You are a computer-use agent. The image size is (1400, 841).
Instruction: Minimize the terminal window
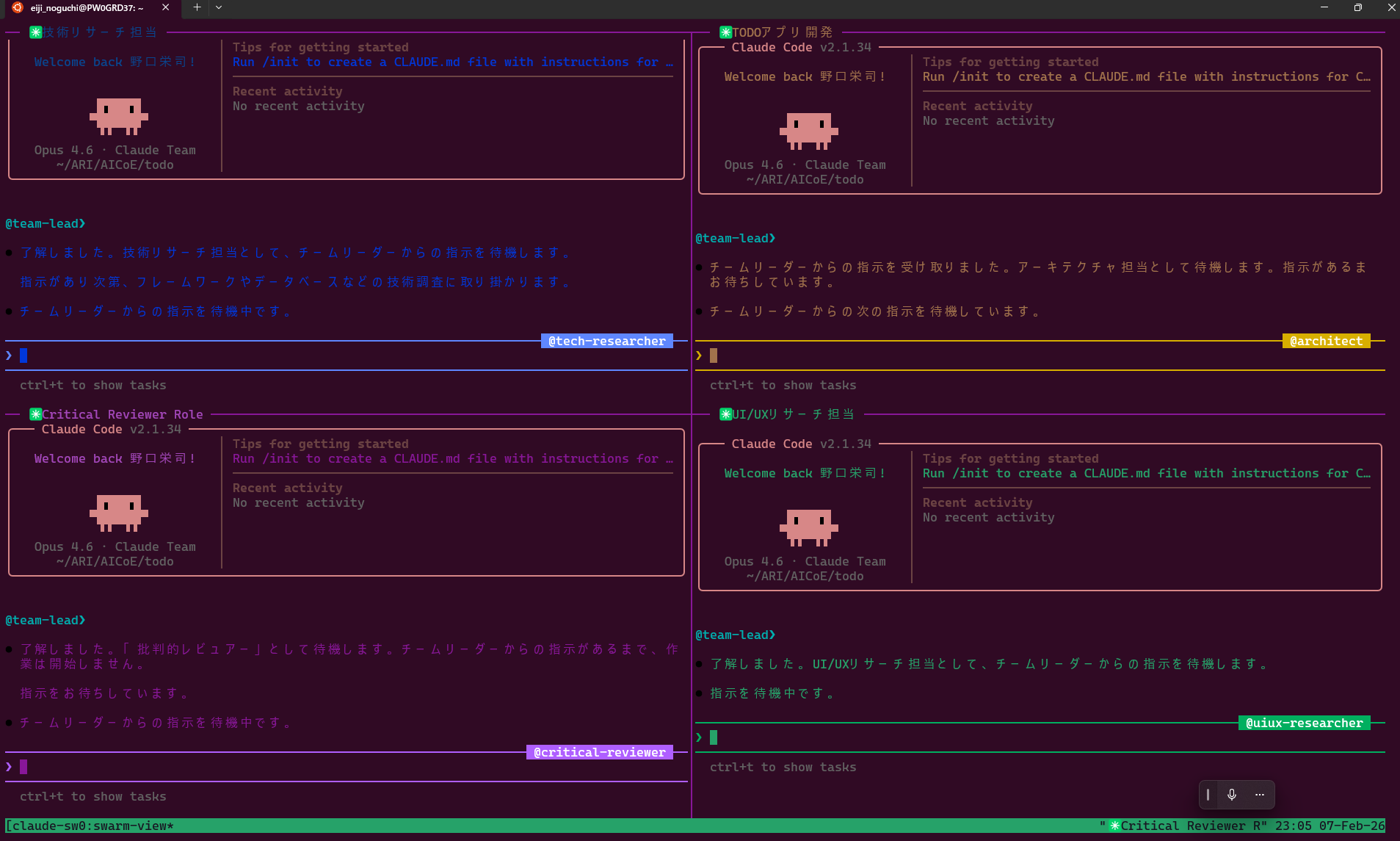pyautogui.click(x=1324, y=7)
